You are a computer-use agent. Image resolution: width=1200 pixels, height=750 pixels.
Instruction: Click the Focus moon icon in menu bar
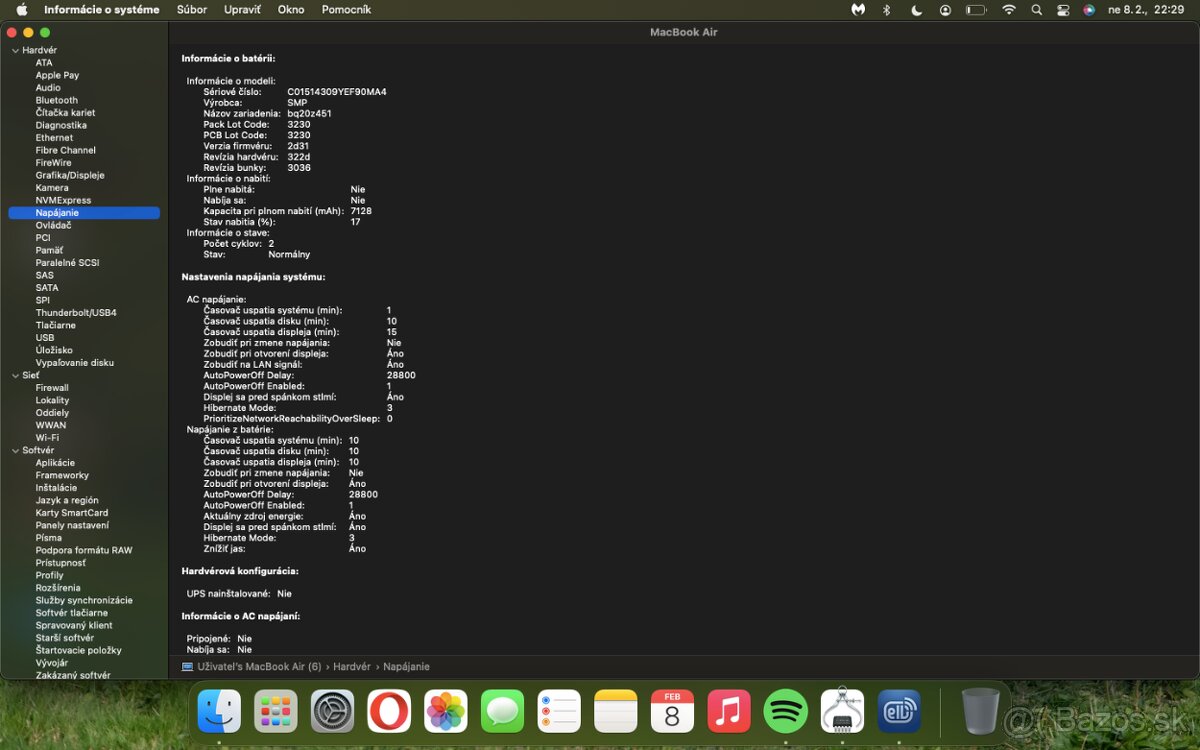pos(917,10)
